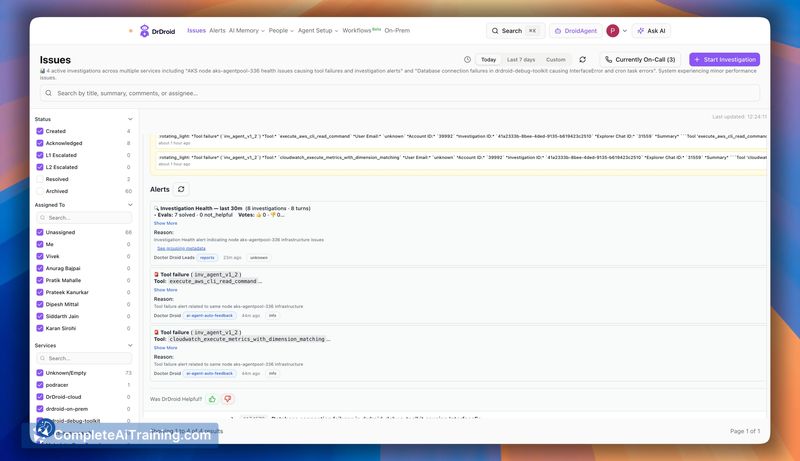Toggle the Anurag Bajpai checkbox
The width and height of the screenshot is (800, 461).
40,268
